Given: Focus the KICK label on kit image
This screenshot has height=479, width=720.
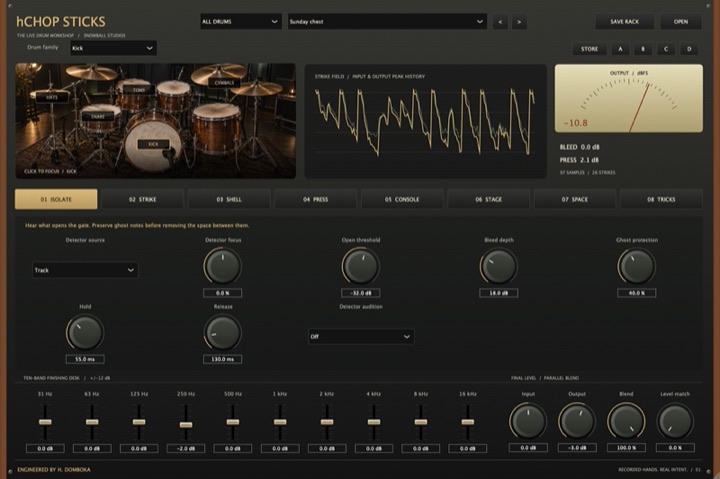Looking at the screenshot, I should [x=153, y=144].
